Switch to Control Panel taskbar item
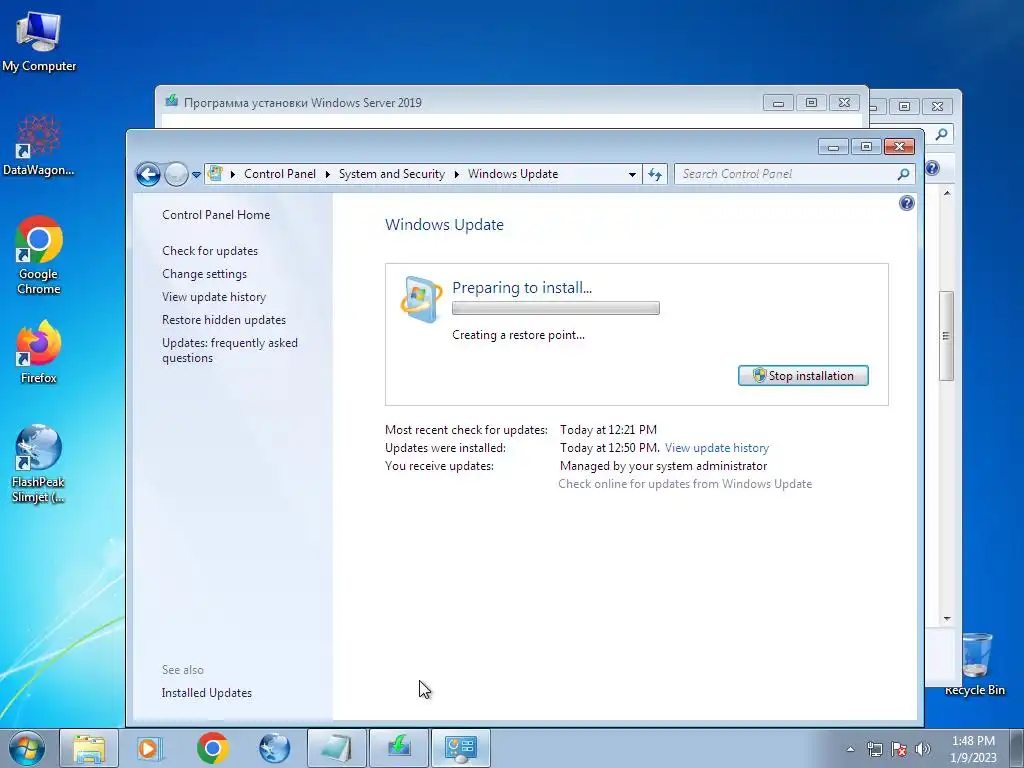This screenshot has width=1024, height=768. pyautogui.click(x=461, y=748)
